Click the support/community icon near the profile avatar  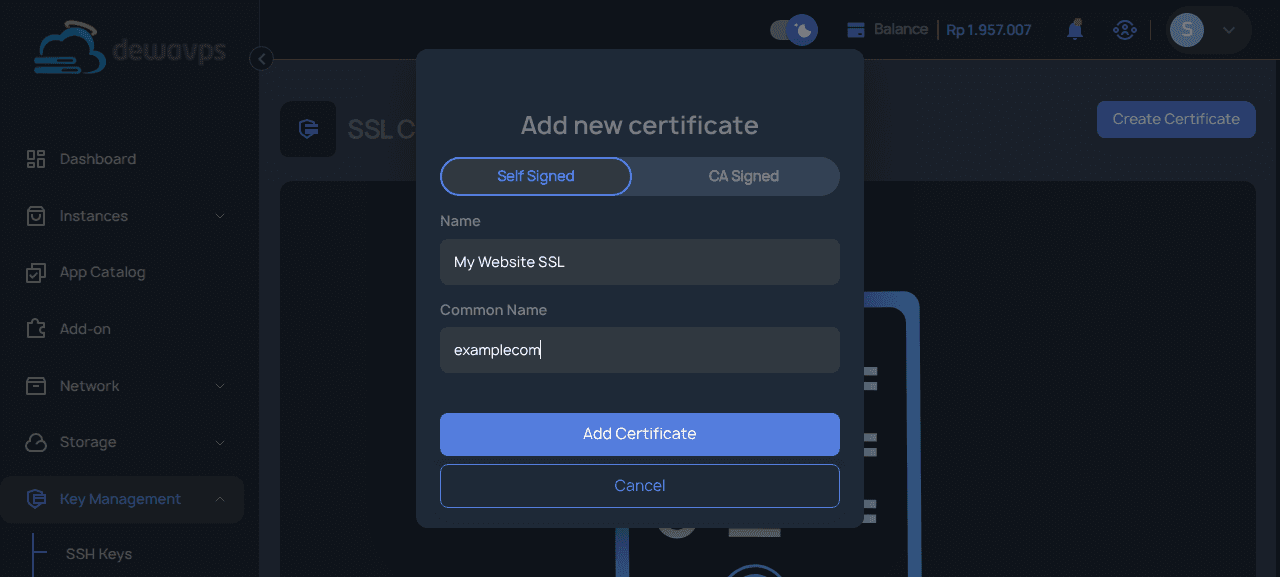coord(1124,30)
